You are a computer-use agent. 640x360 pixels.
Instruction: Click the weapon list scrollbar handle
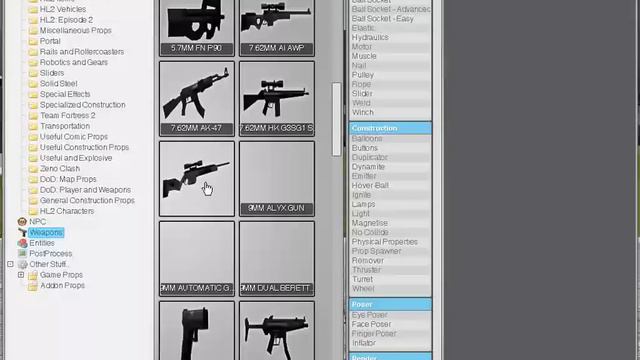tap(336, 119)
